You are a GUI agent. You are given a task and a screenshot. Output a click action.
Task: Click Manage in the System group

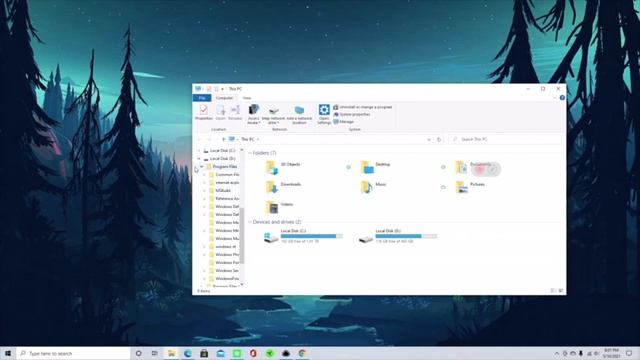[343, 122]
